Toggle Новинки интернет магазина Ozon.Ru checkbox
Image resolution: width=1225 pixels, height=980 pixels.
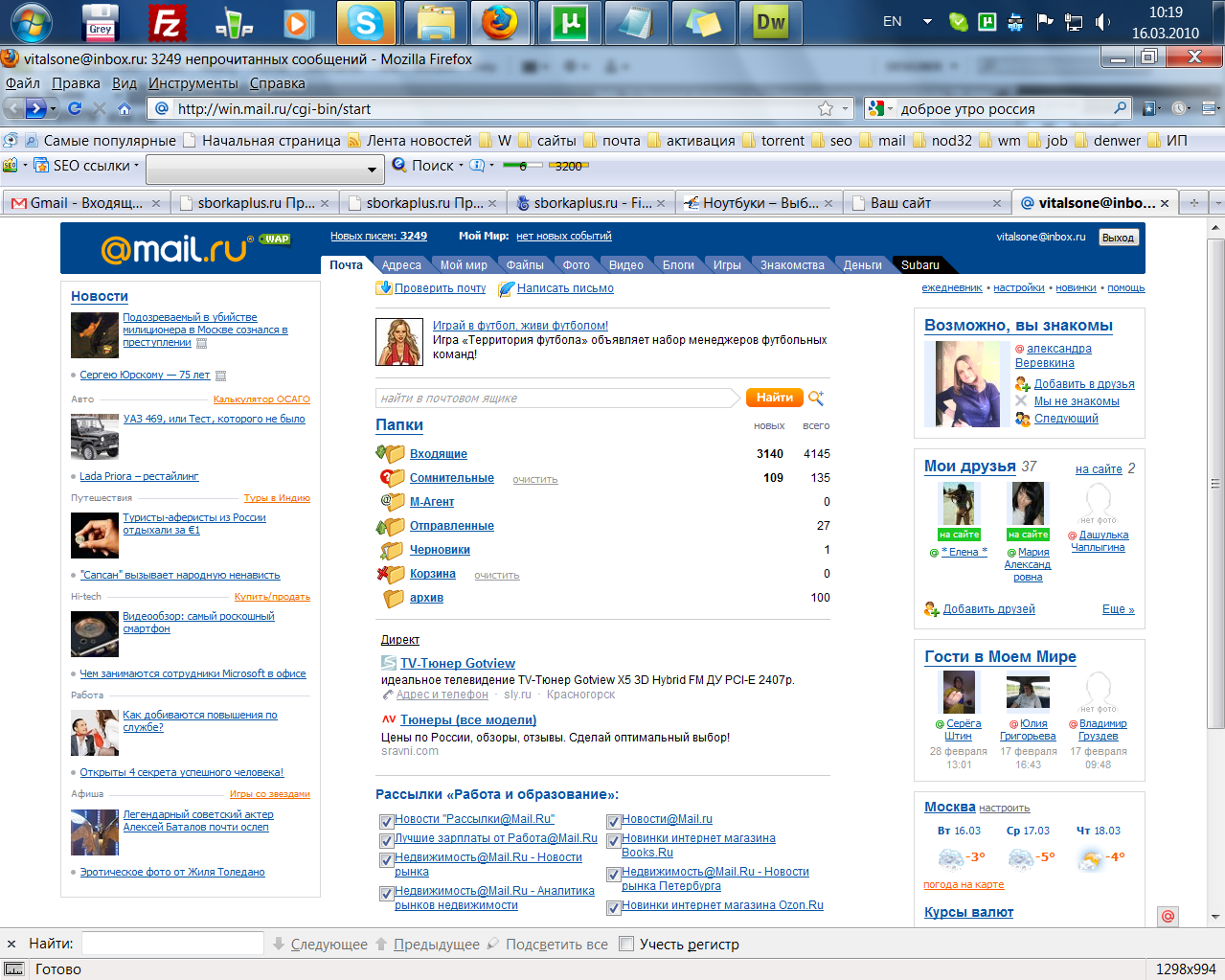[614, 907]
